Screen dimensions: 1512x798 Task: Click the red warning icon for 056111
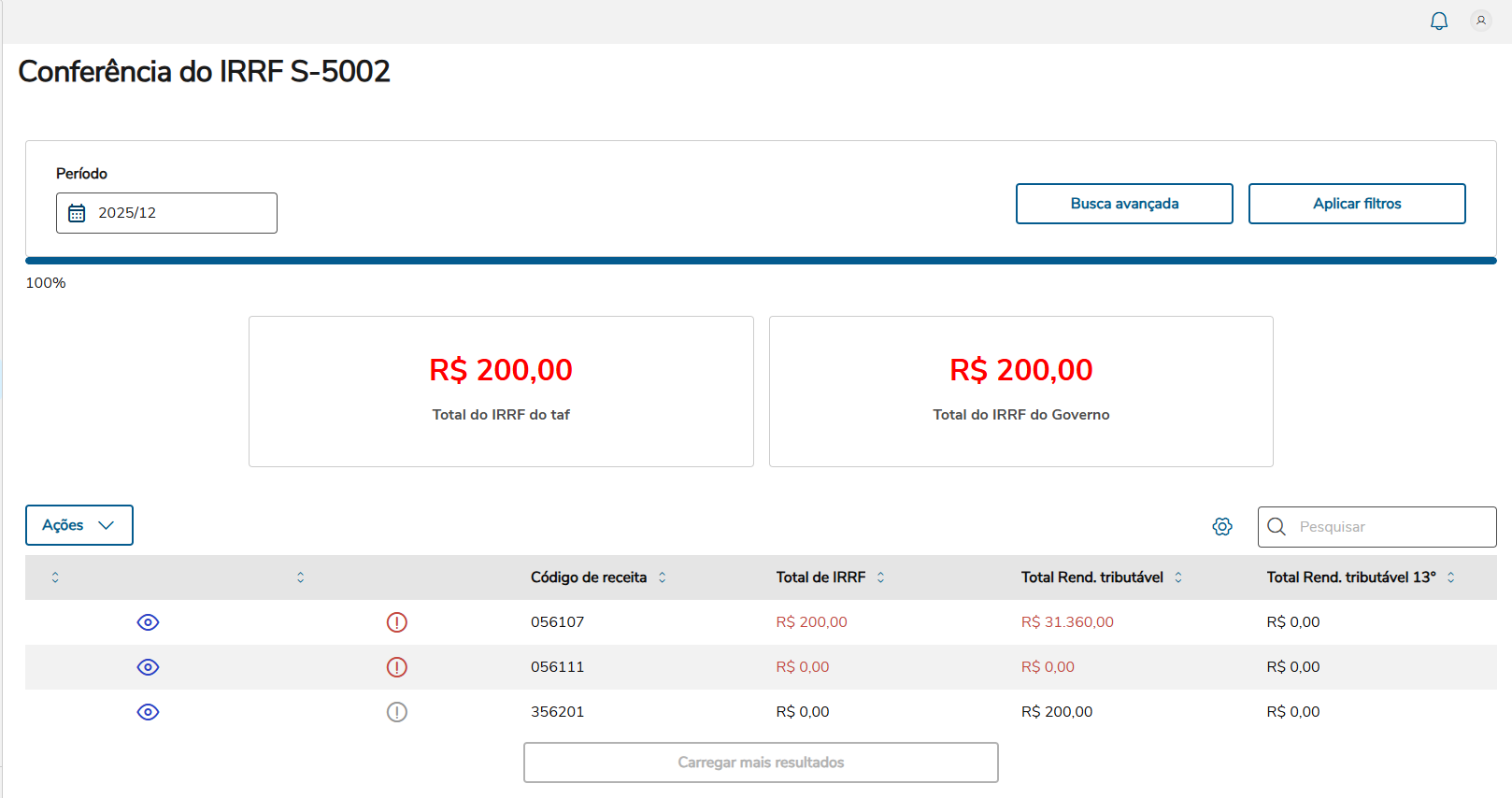coord(397,667)
